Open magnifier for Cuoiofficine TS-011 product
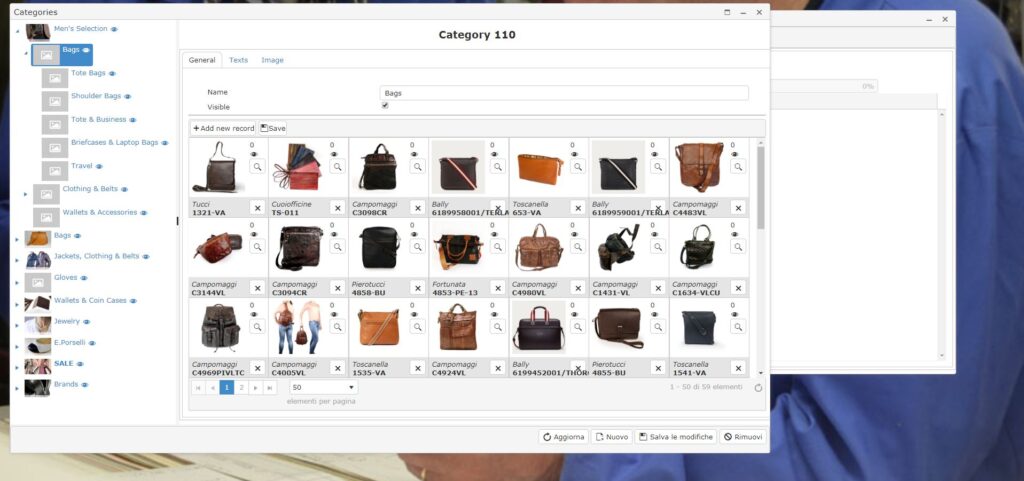The width and height of the screenshot is (1024, 481). (338, 167)
